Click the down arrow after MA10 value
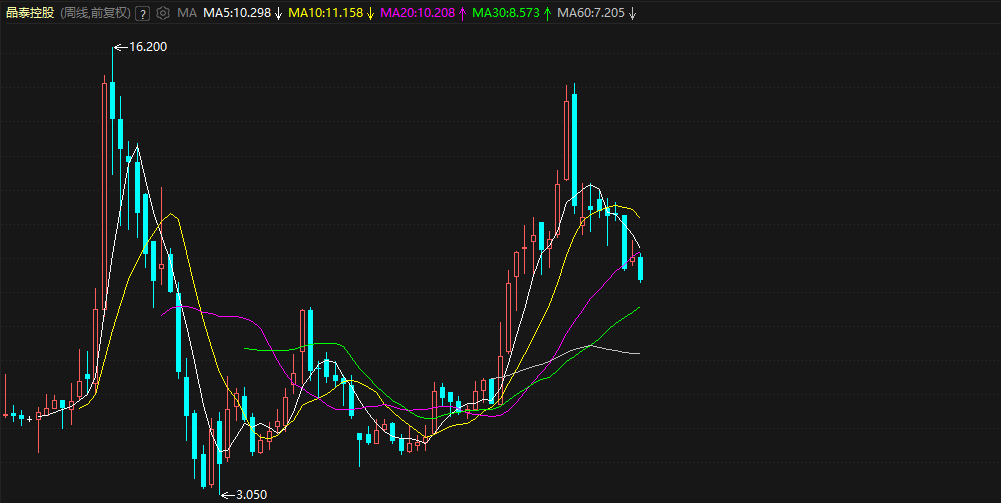This screenshot has width=1001, height=503. click(x=370, y=13)
